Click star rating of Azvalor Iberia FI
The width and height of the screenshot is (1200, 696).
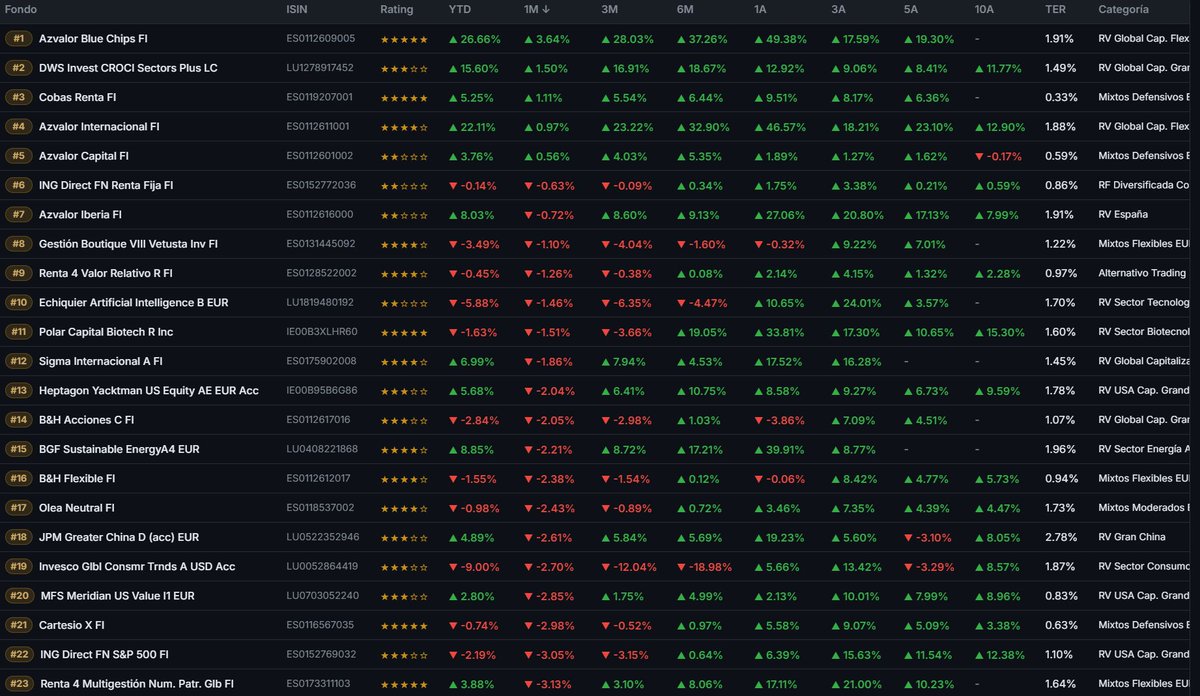(x=404, y=215)
